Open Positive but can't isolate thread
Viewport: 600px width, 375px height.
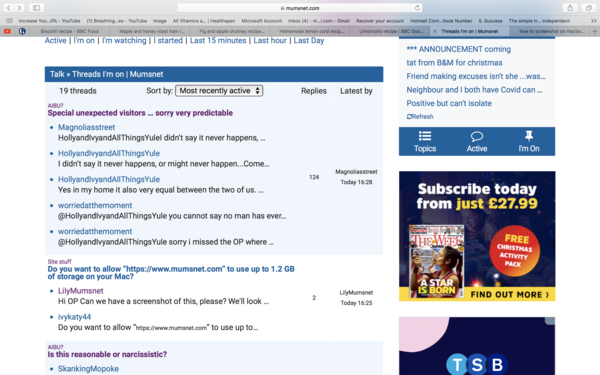tap(449, 103)
